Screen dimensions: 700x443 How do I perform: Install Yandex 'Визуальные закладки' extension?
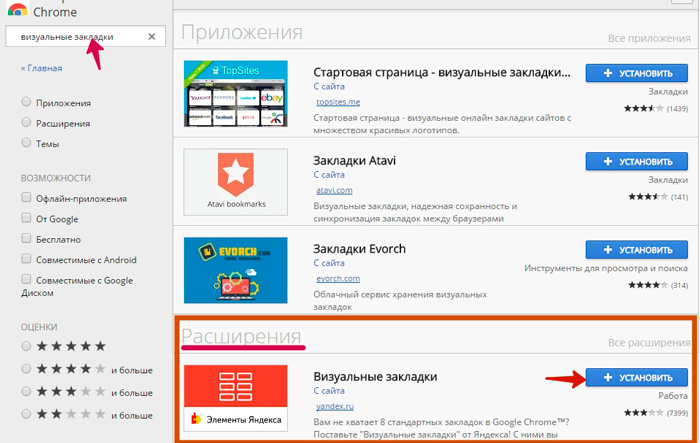tap(637, 378)
